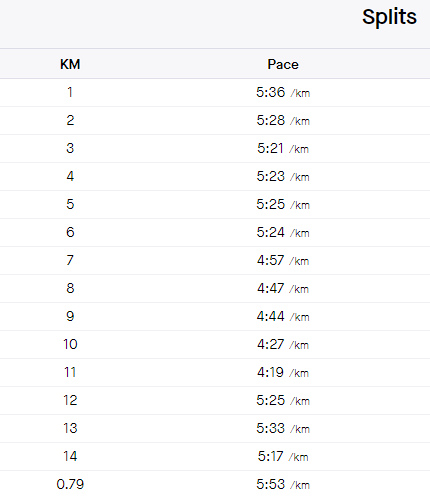Click the 5:33 /km pace value
The image size is (430, 496).
click(283, 429)
